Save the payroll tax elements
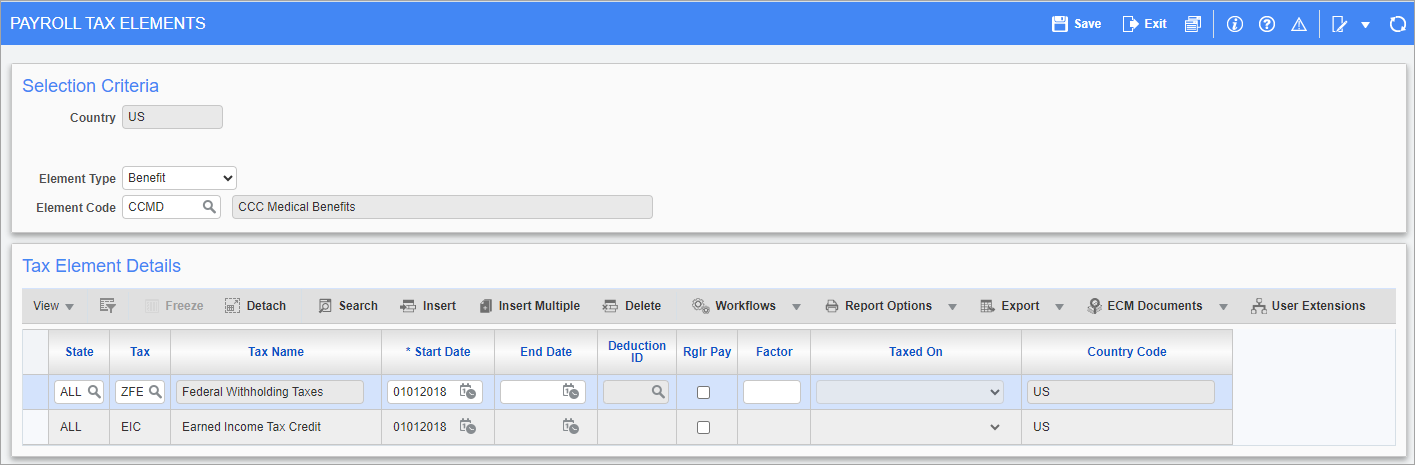1415x465 pixels. [1077, 24]
